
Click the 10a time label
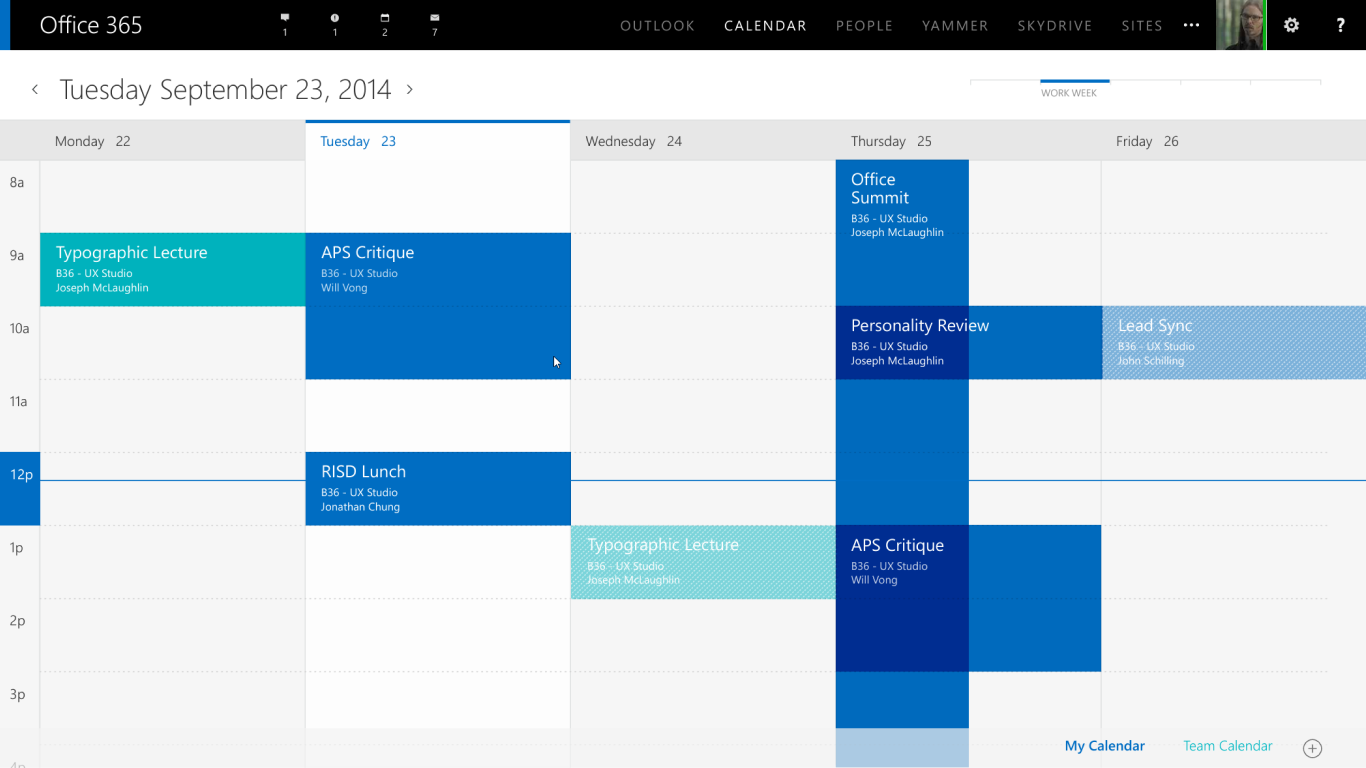20,328
